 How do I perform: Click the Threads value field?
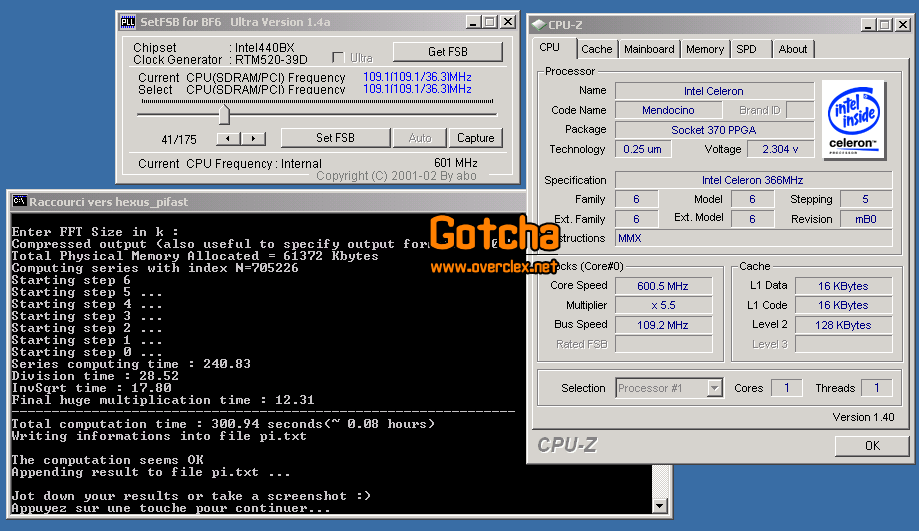tap(877, 388)
